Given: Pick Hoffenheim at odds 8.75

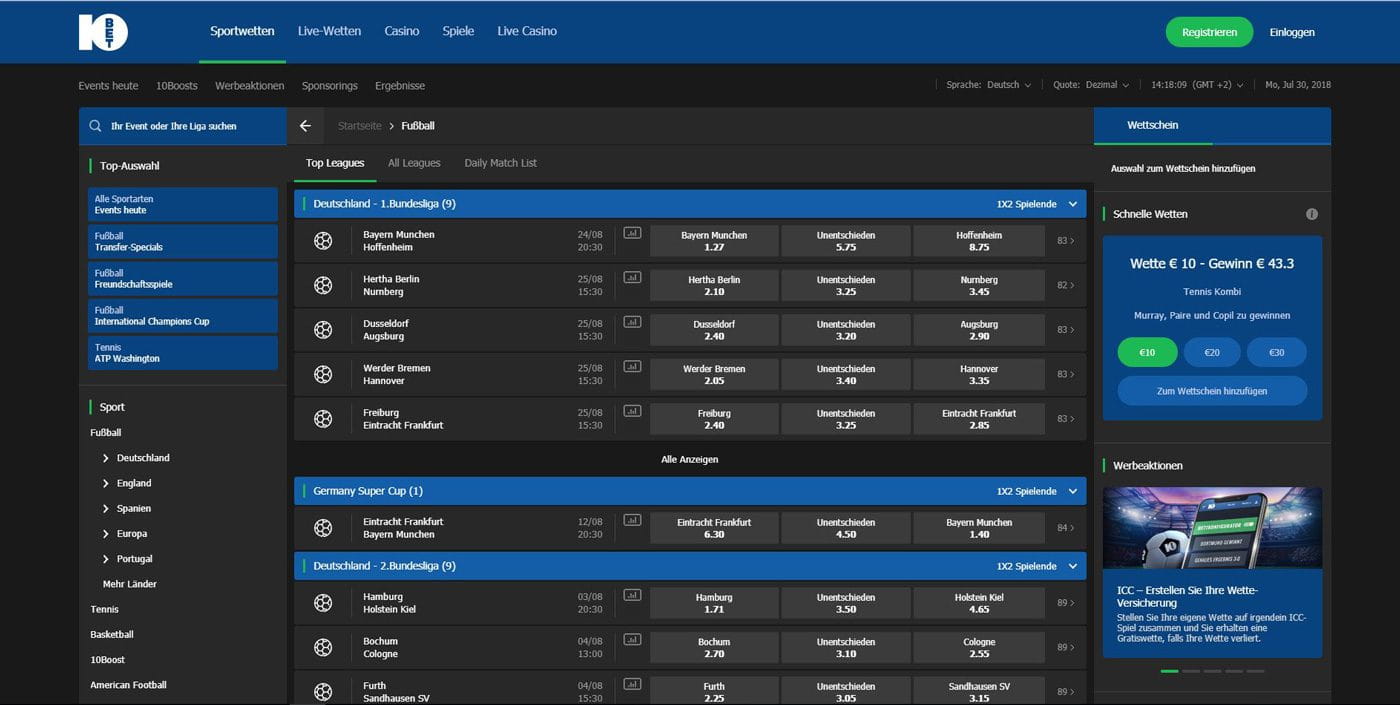Looking at the screenshot, I should click(x=979, y=241).
